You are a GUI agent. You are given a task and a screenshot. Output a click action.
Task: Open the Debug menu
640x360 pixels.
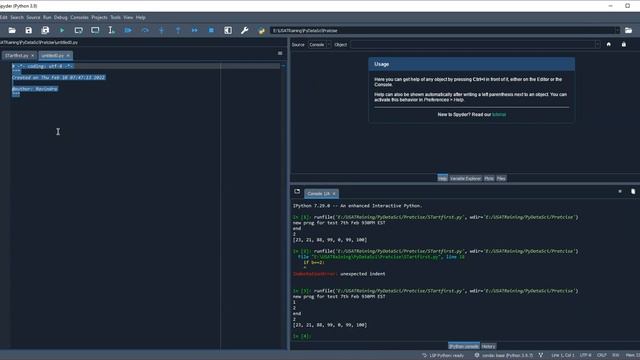[61, 18]
